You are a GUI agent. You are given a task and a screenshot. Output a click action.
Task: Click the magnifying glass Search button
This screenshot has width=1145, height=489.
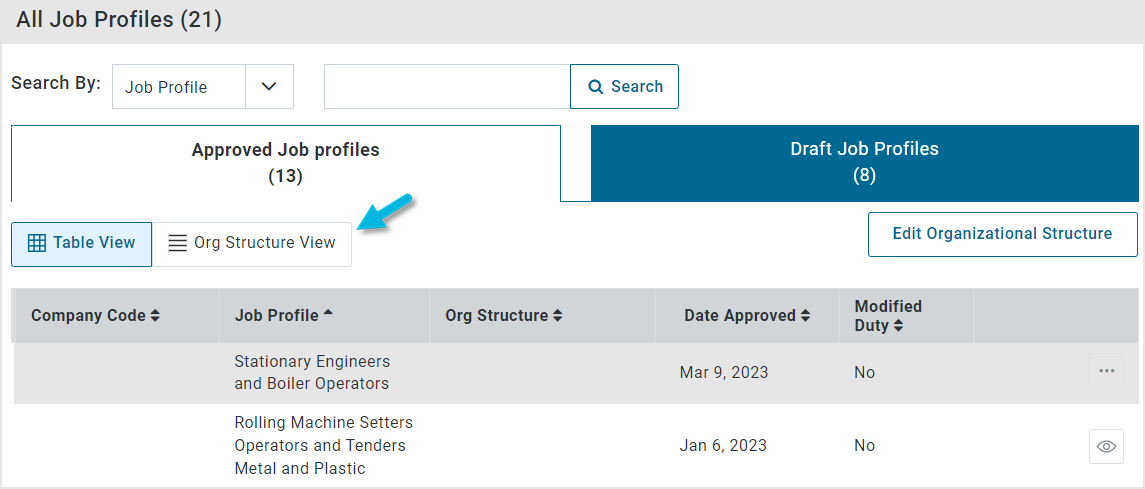click(624, 87)
